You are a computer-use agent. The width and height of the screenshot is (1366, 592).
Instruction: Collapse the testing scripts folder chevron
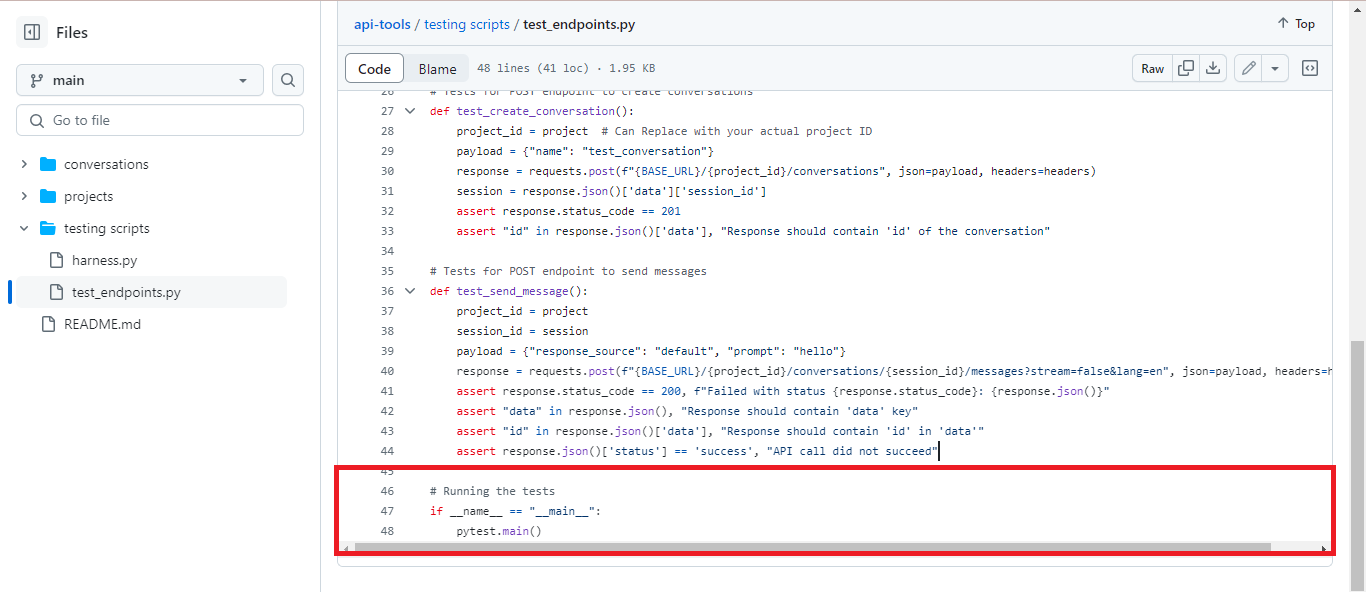pos(25,228)
